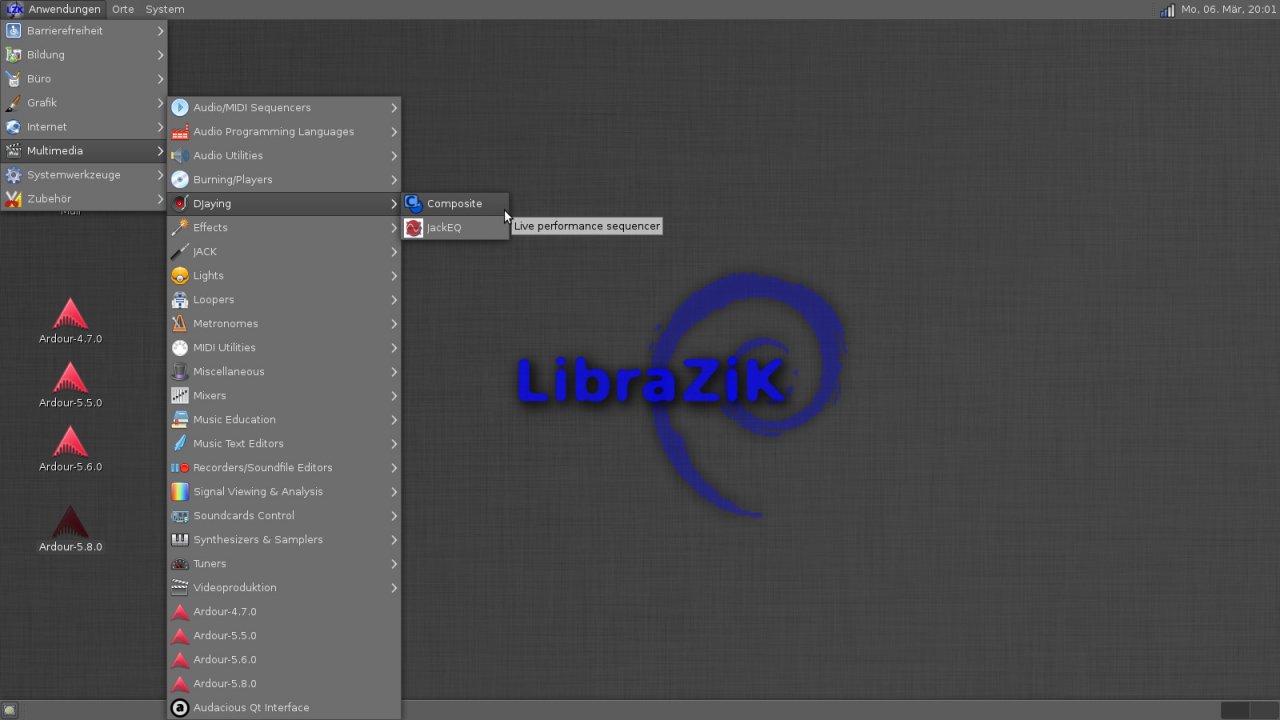Open the Ardour-5.6.0 desktop shortcut
Image resolution: width=1280 pixels, height=720 pixels.
pos(70,449)
